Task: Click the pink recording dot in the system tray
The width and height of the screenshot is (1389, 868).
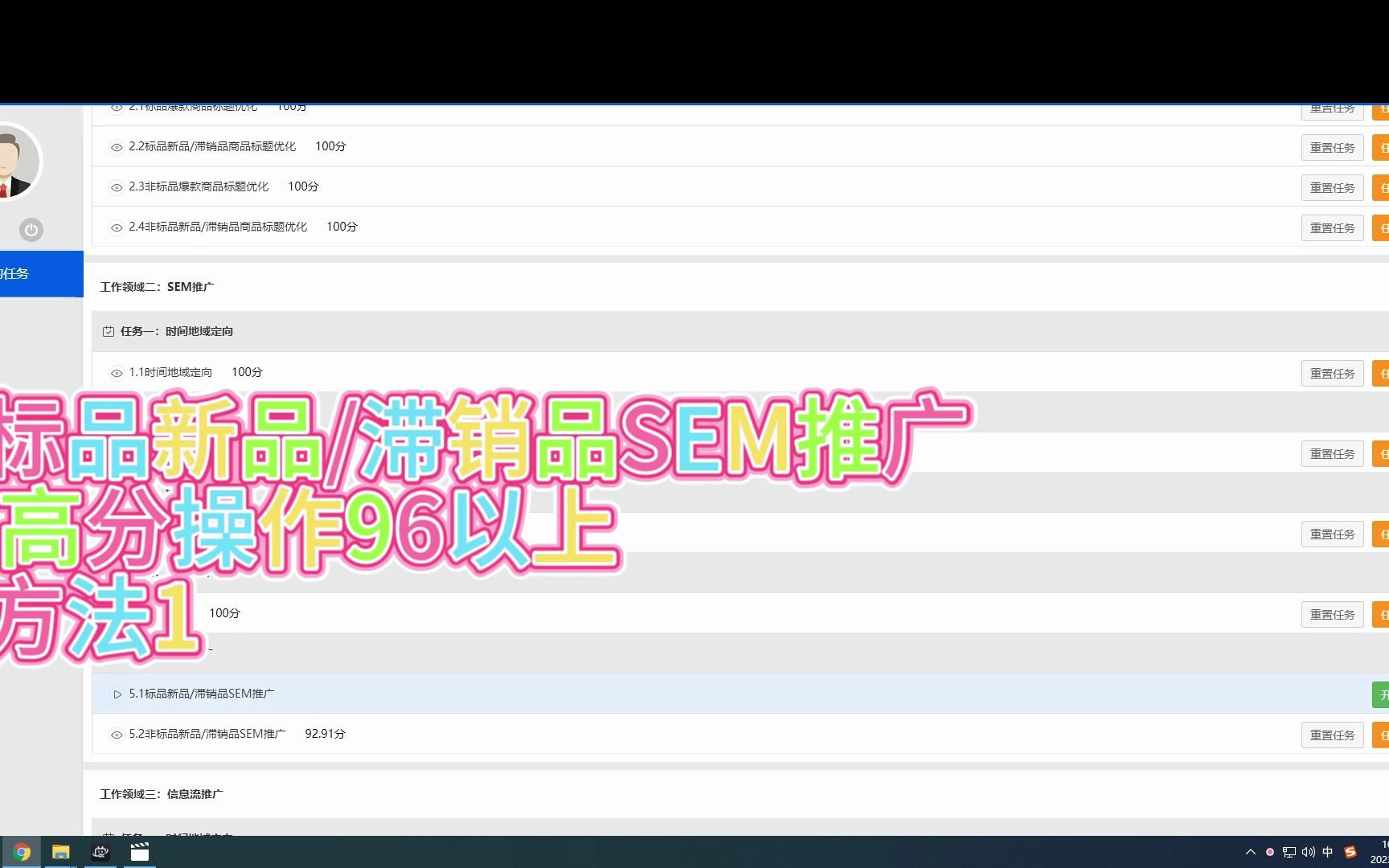Action: point(1270,852)
